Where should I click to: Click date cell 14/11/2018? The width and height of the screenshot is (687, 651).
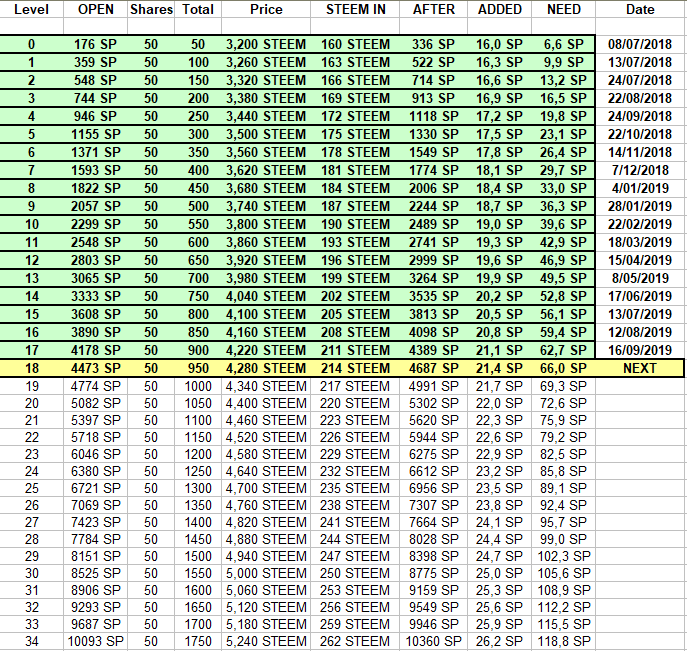point(640,152)
